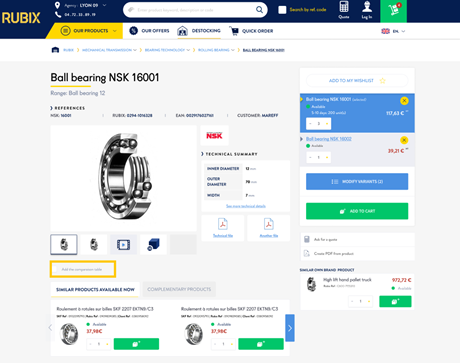This screenshot has height=363, width=460.
Task: Increase quantity for NSK 16001
Action: 327,124
